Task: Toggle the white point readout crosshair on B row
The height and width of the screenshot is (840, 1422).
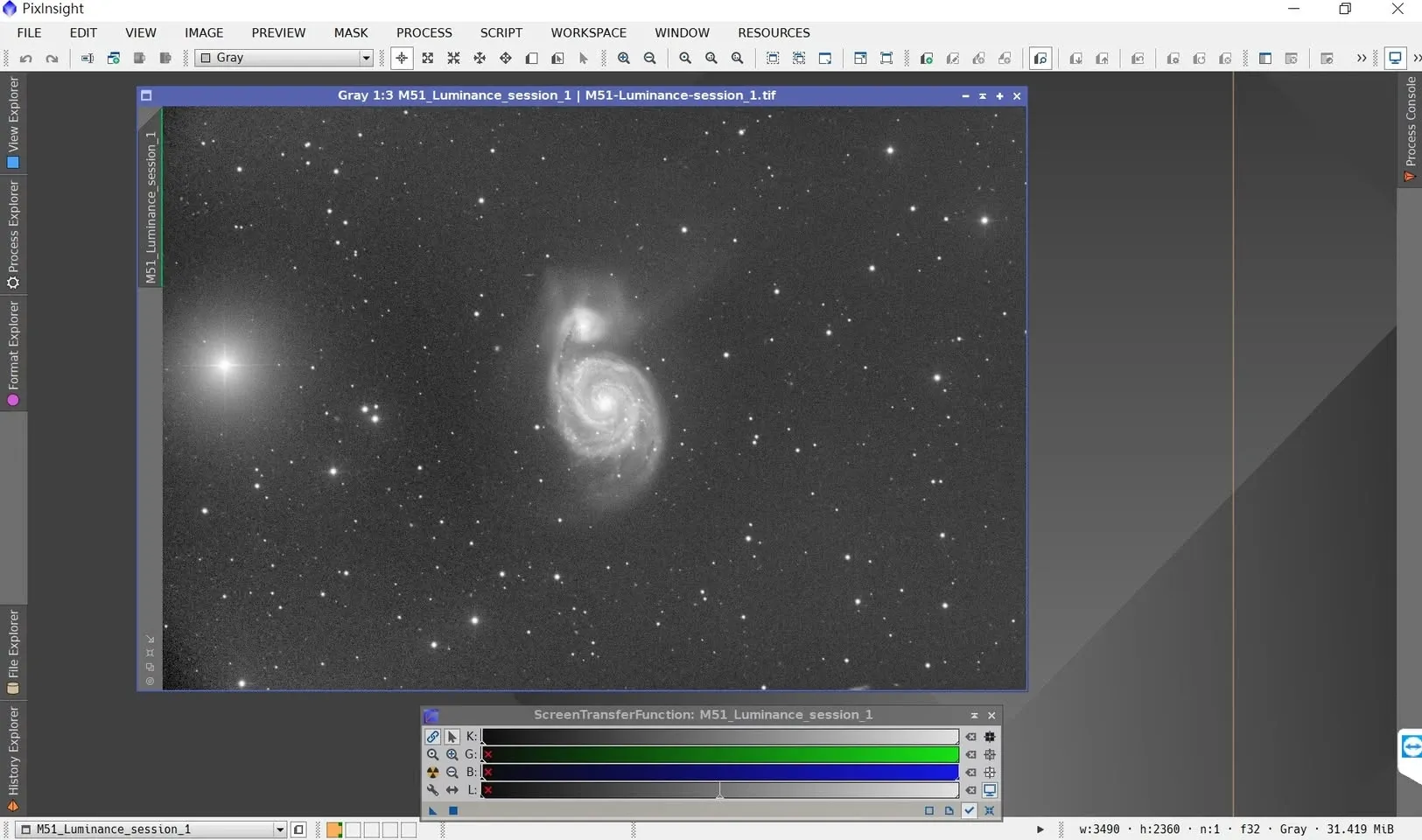Action: (990, 773)
